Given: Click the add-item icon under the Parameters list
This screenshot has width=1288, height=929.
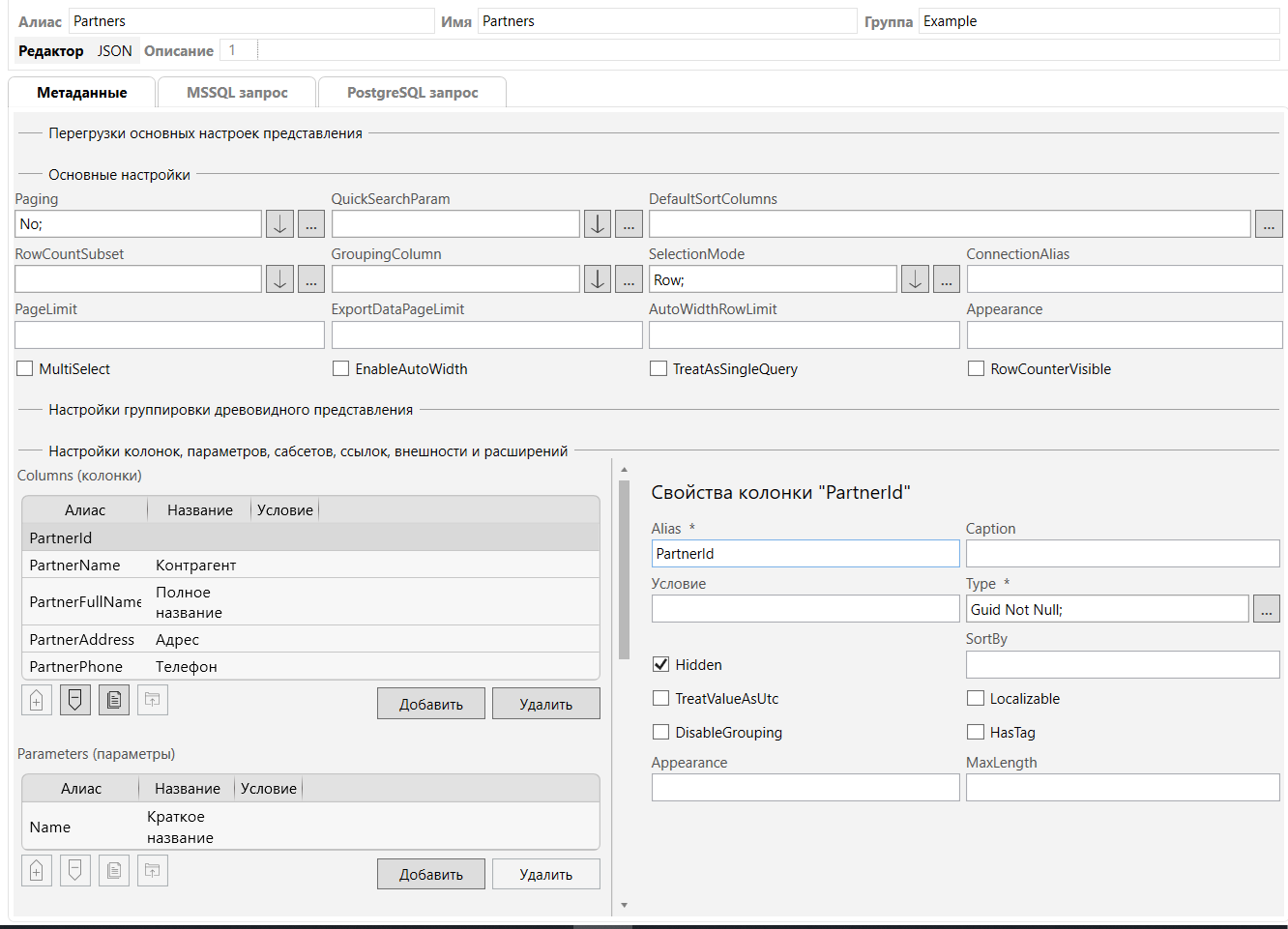Looking at the screenshot, I should [37, 871].
